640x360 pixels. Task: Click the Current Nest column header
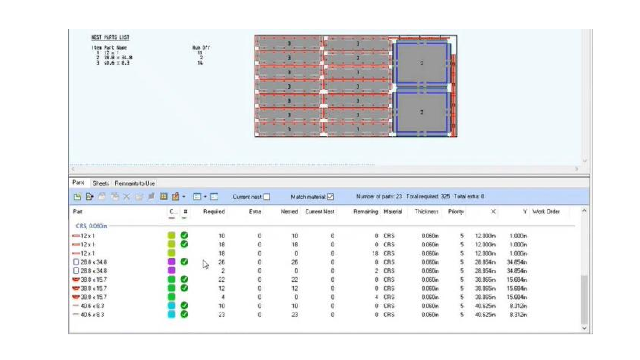click(x=320, y=211)
